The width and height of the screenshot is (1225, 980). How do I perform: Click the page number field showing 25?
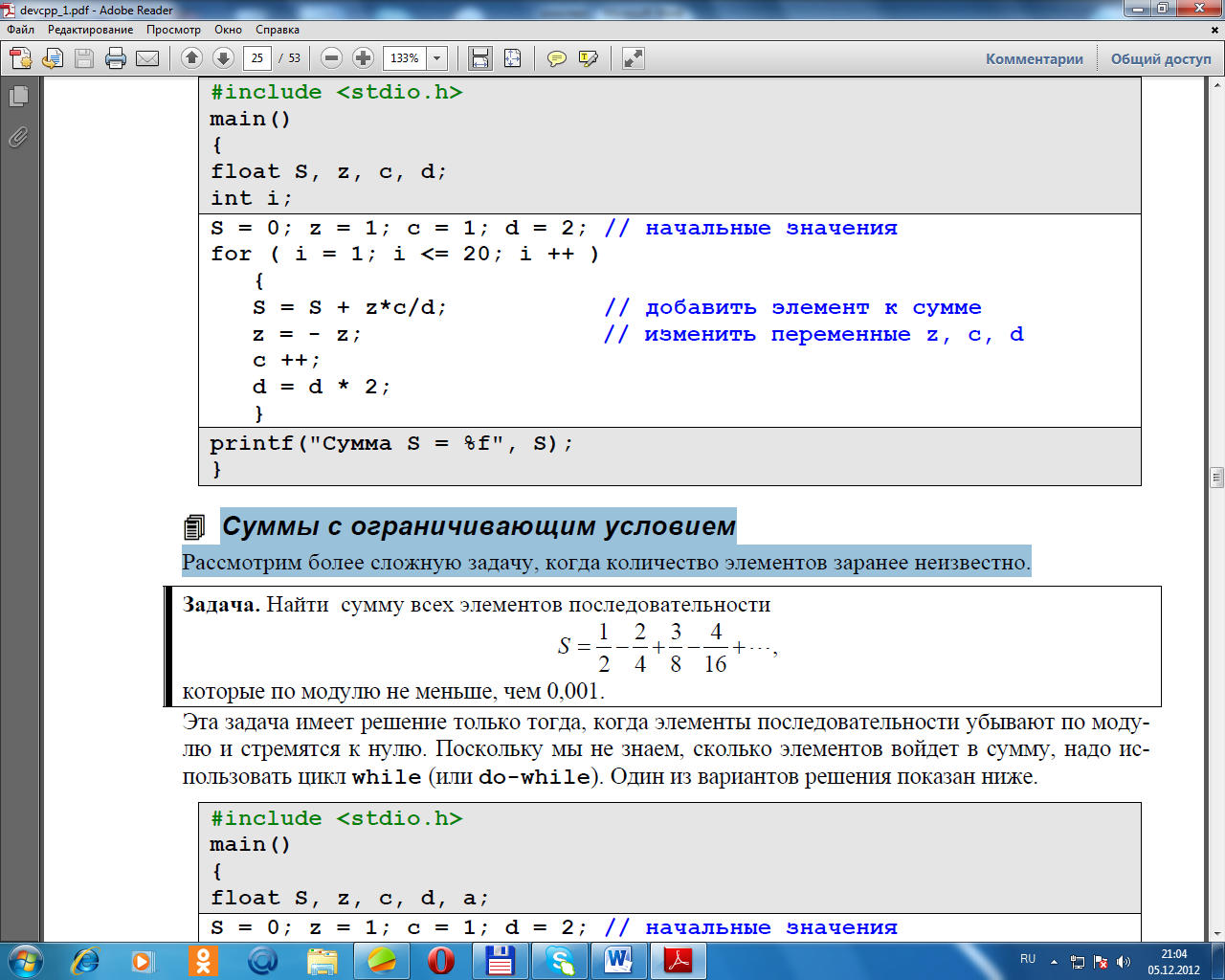point(256,58)
